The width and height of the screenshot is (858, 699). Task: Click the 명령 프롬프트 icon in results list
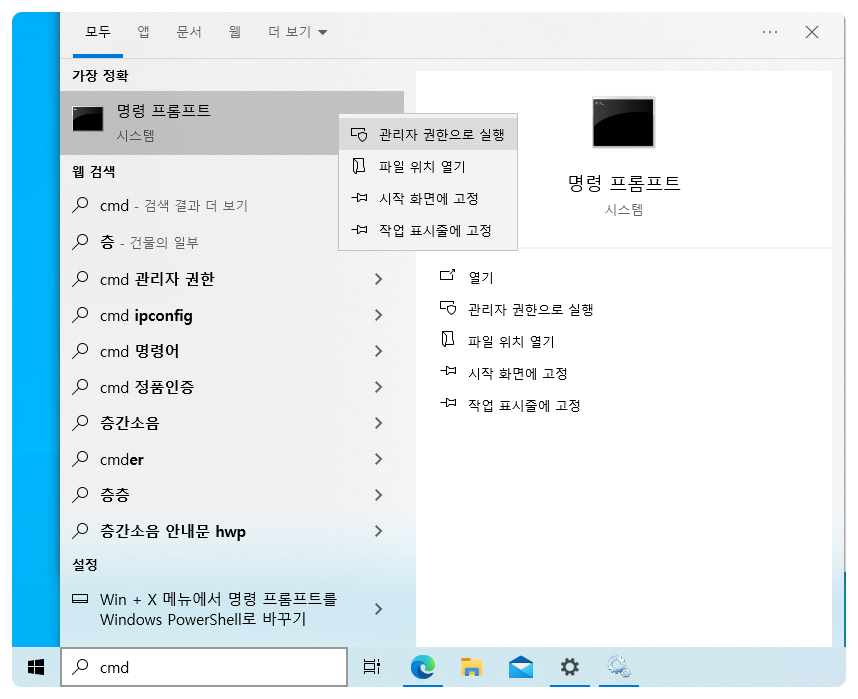88,119
